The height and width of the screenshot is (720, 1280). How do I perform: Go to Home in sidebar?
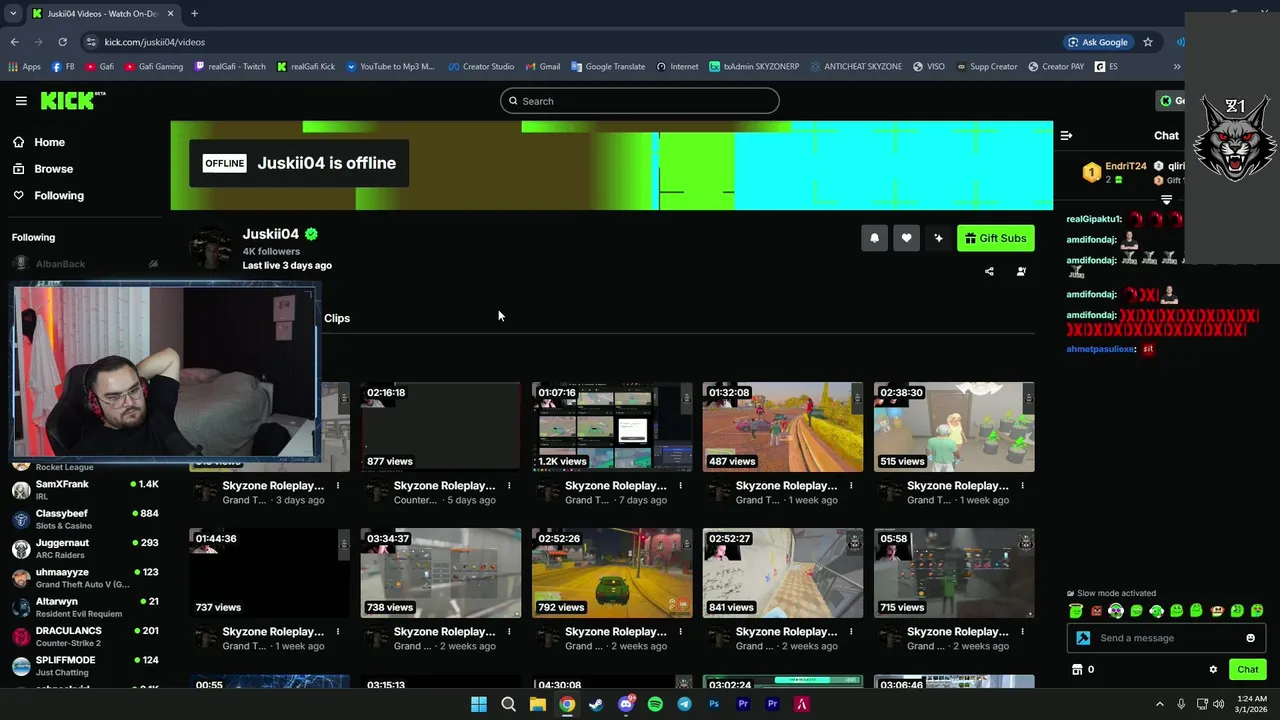tap(49, 142)
